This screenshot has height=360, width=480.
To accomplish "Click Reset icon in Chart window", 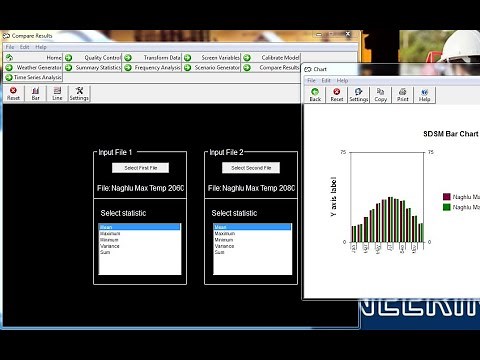I will pos(337,95).
